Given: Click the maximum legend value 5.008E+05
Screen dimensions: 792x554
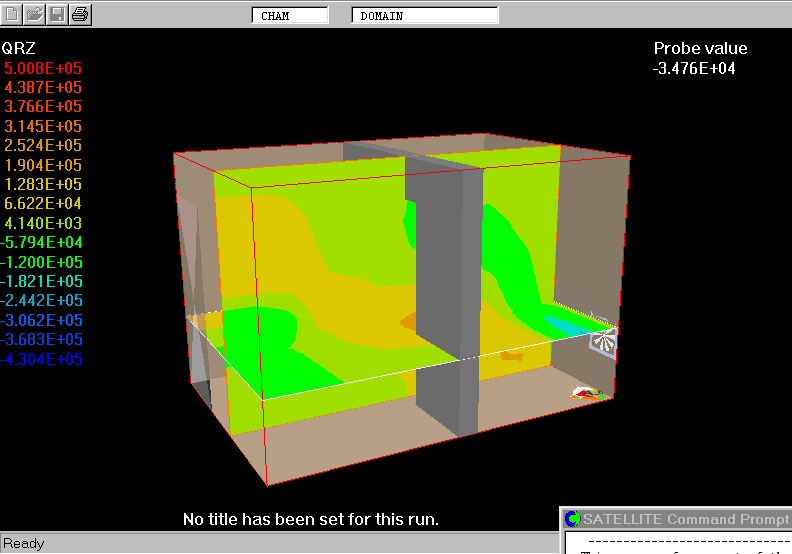Looking at the screenshot, I should point(43,68).
